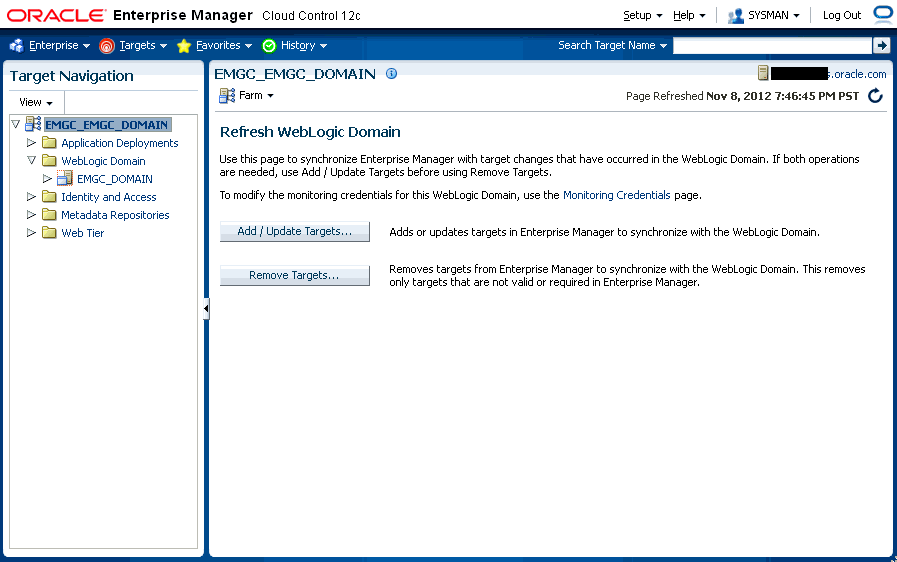Click the Favorites star icon

coord(184,46)
